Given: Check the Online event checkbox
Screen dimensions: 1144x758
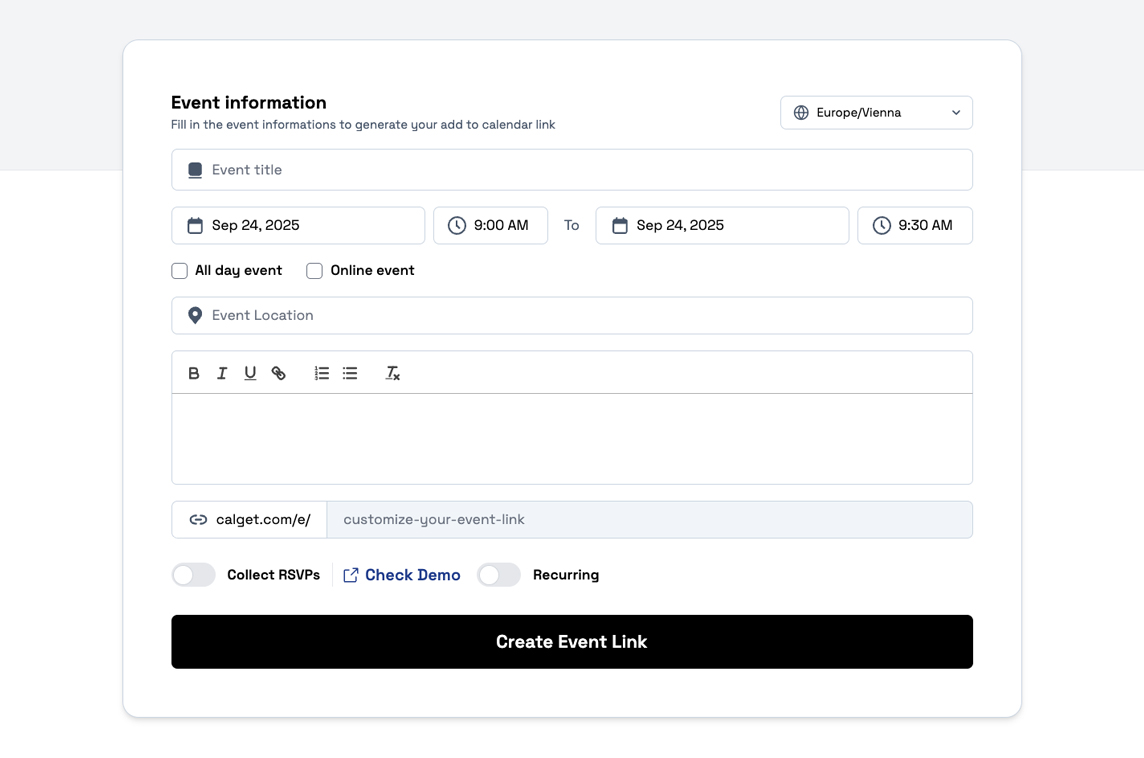Looking at the screenshot, I should click(x=315, y=271).
